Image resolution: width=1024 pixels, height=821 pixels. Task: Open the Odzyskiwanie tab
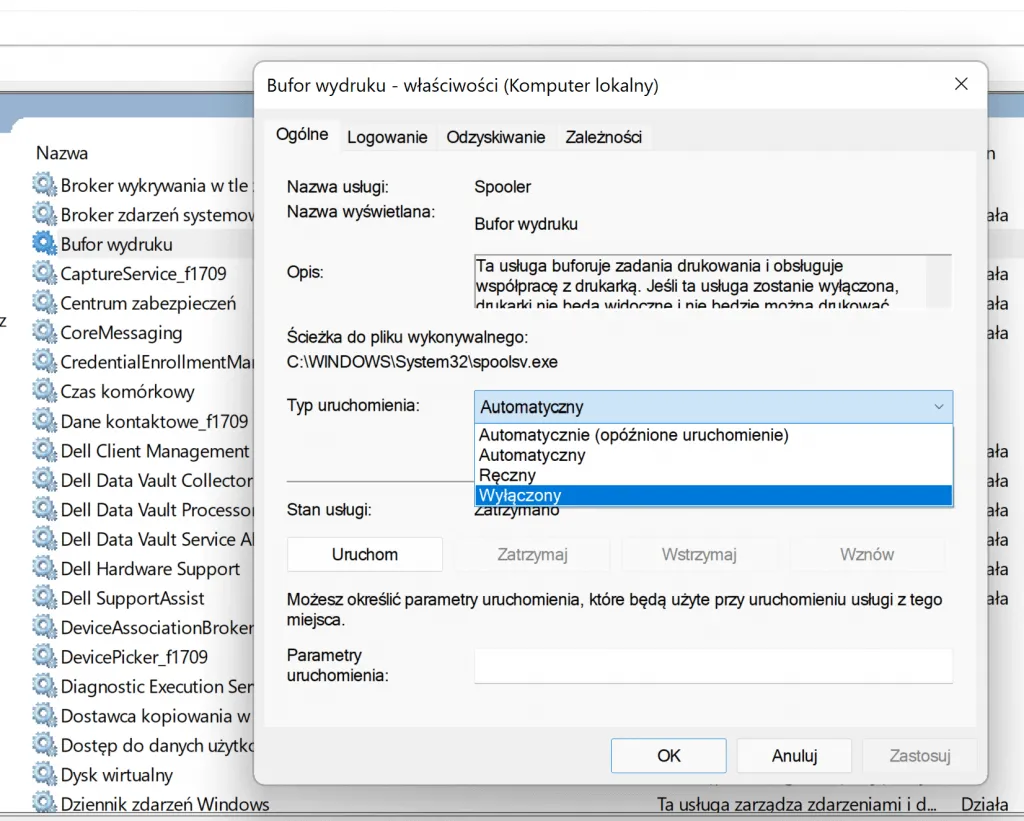(496, 137)
